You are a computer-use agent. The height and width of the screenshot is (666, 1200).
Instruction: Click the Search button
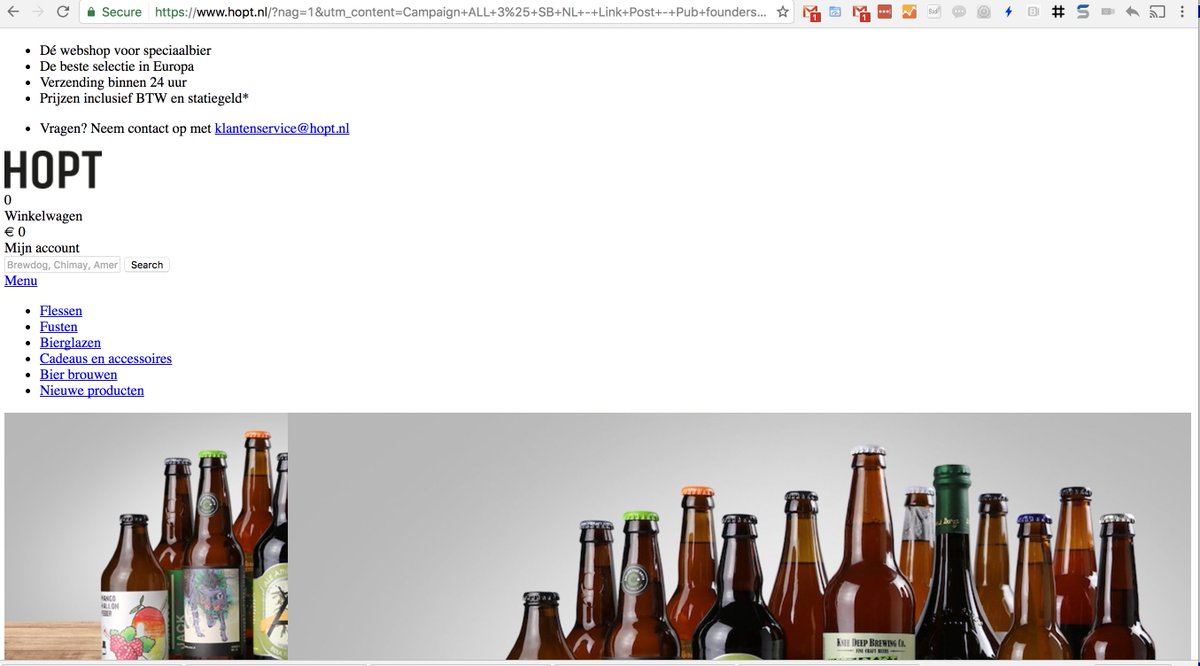tap(147, 265)
